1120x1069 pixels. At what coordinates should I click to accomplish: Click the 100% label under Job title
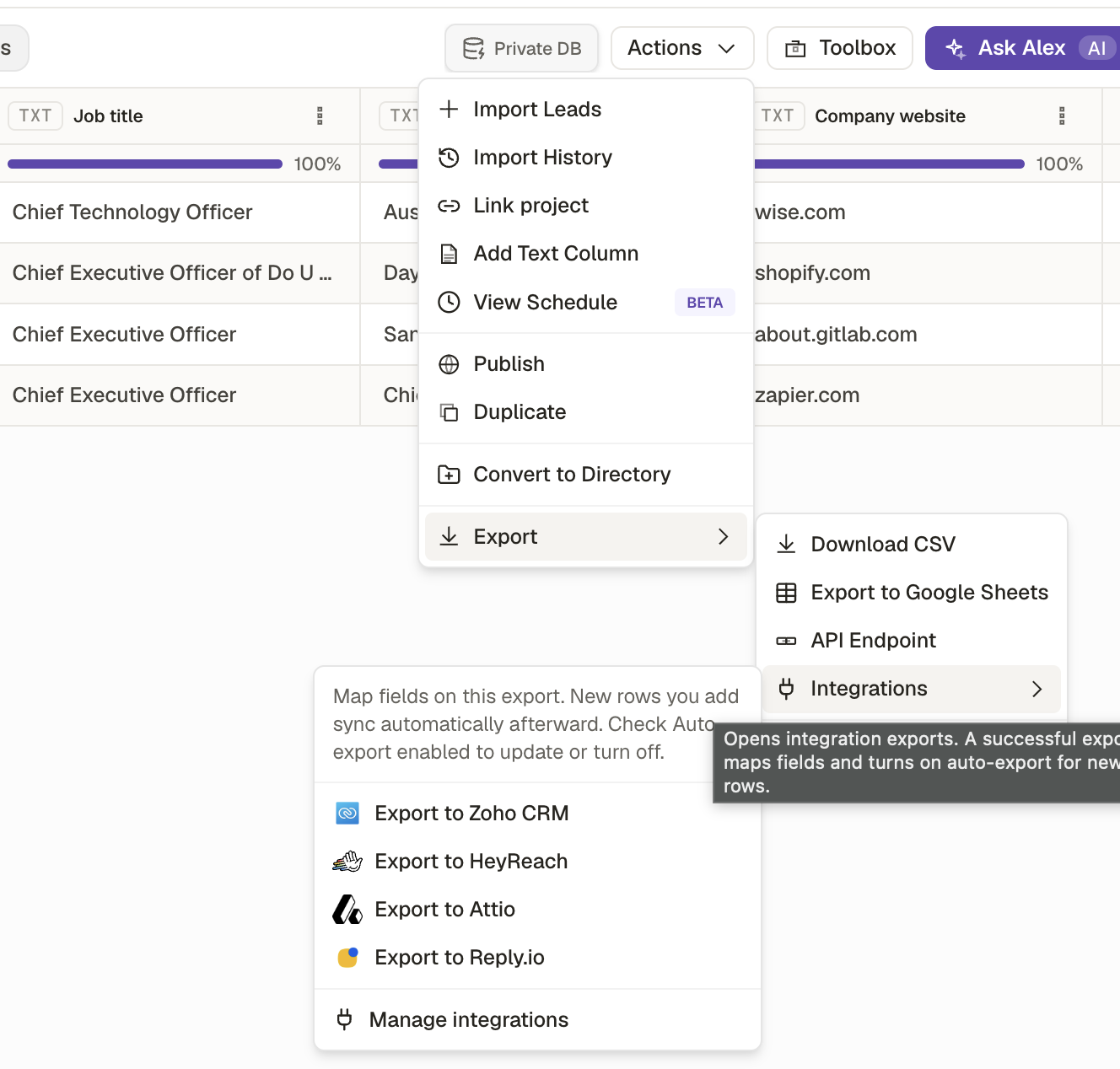click(x=317, y=164)
